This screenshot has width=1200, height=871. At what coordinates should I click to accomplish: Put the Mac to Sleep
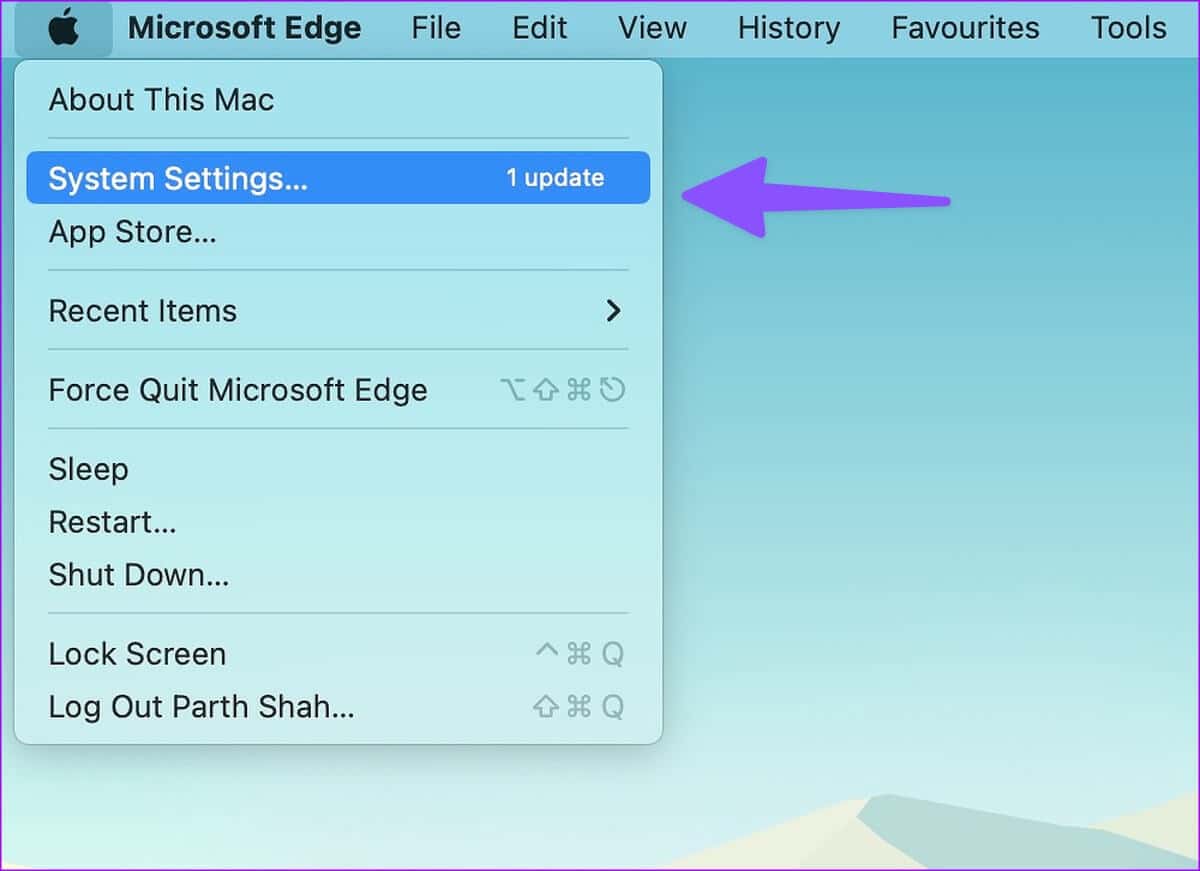pyautogui.click(x=88, y=469)
